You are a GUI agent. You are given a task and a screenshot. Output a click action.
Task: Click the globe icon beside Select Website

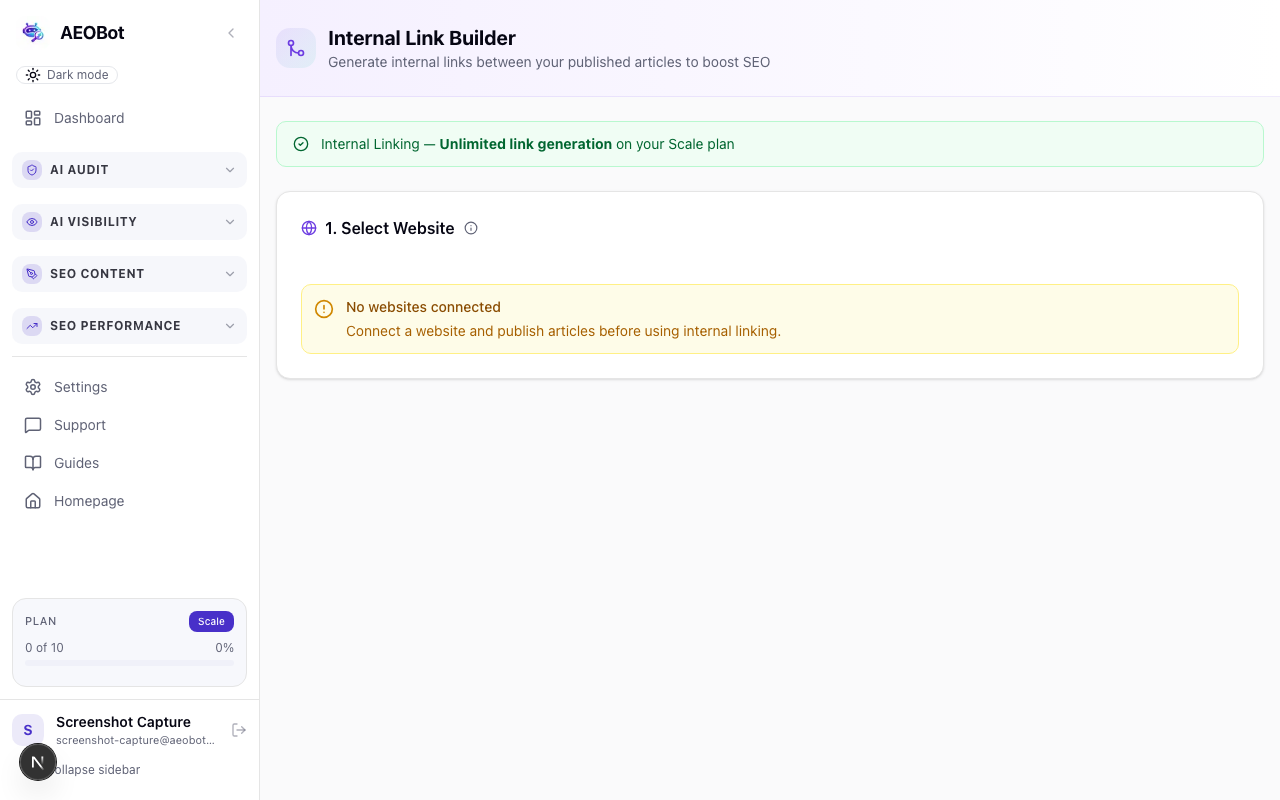click(x=309, y=228)
